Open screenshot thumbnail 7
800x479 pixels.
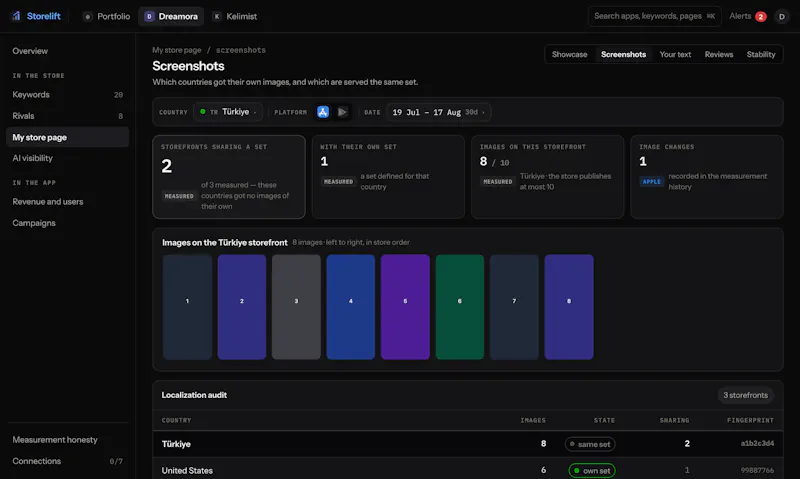pyautogui.click(x=514, y=307)
